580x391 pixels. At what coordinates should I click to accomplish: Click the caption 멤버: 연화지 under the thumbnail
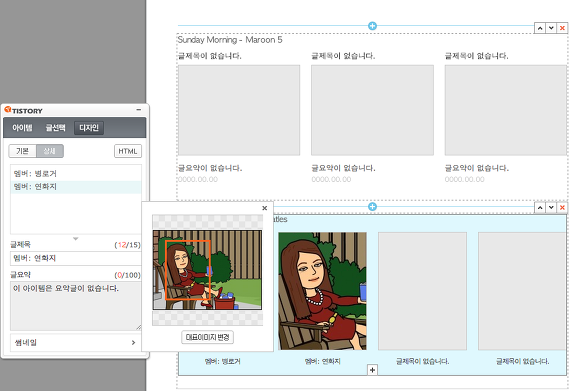(322, 361)
